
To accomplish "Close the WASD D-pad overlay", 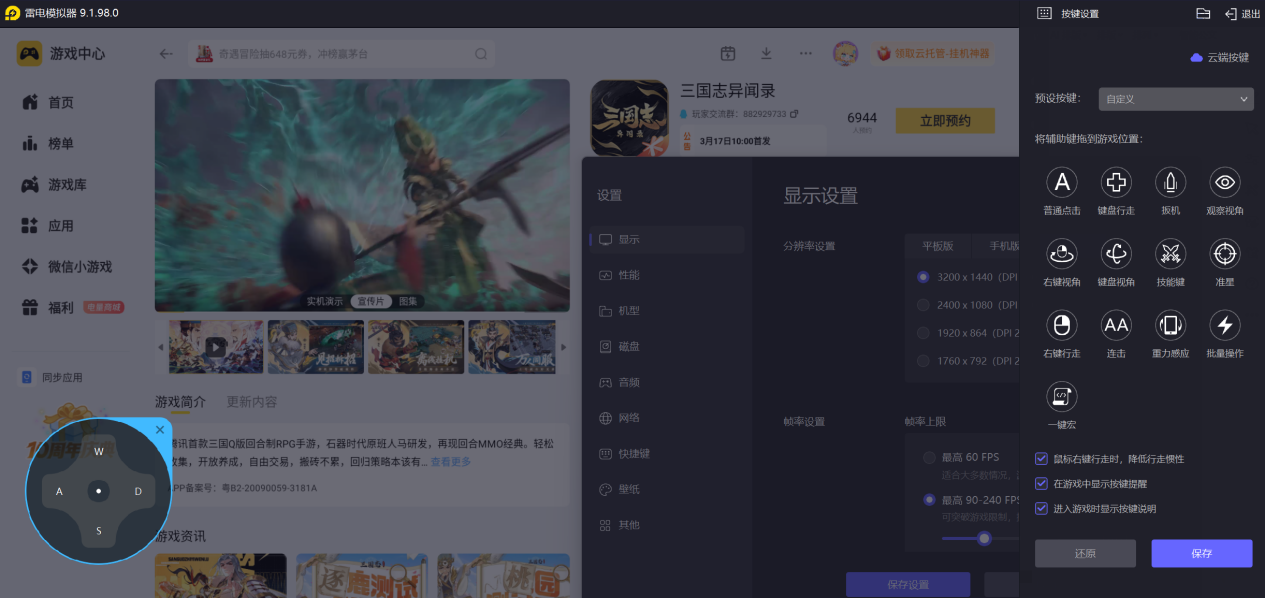I will coord(160,430).
